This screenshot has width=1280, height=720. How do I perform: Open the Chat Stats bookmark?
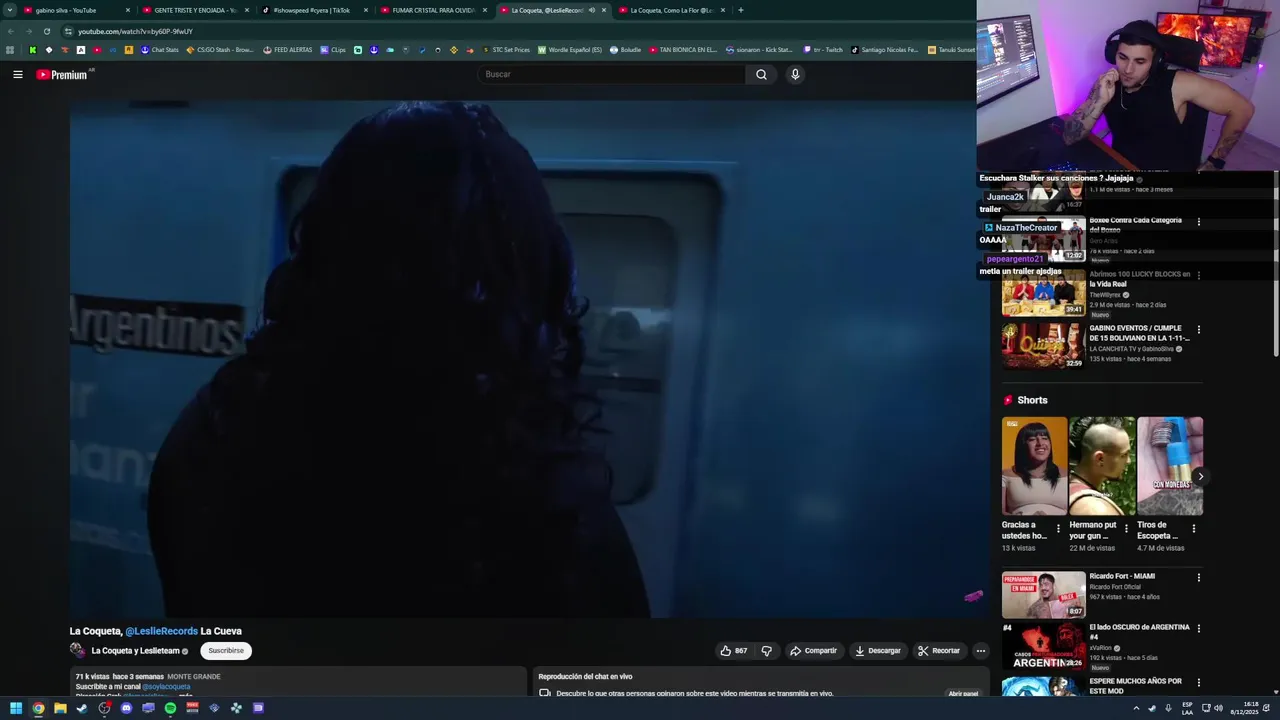pos(159,50)
